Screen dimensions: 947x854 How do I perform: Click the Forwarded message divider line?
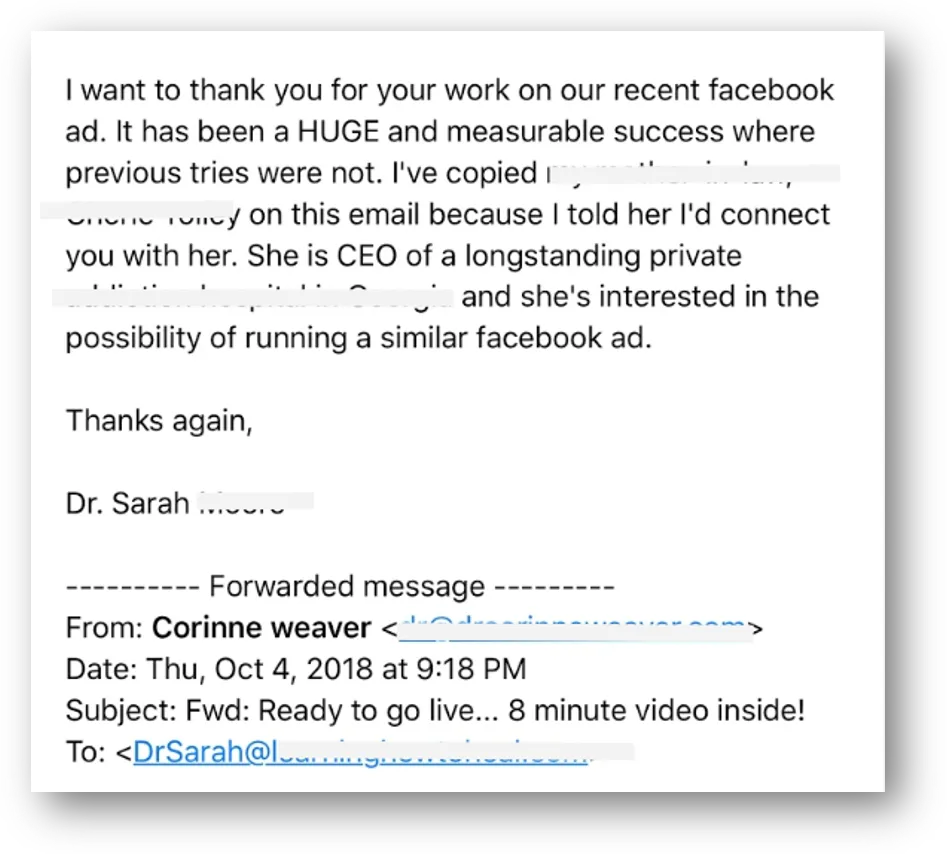tap(340, 587)
